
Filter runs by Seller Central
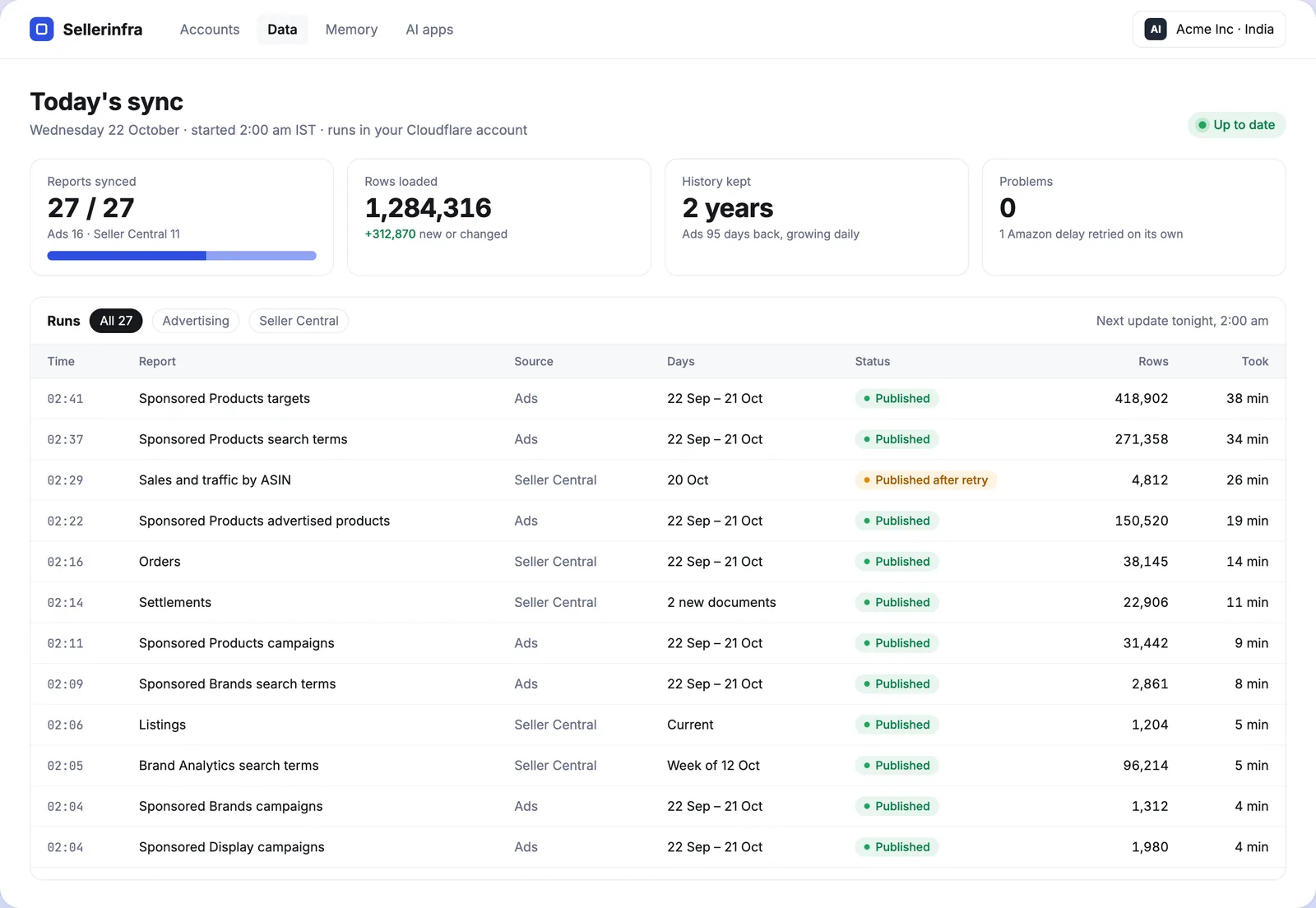tap(299, 321)
